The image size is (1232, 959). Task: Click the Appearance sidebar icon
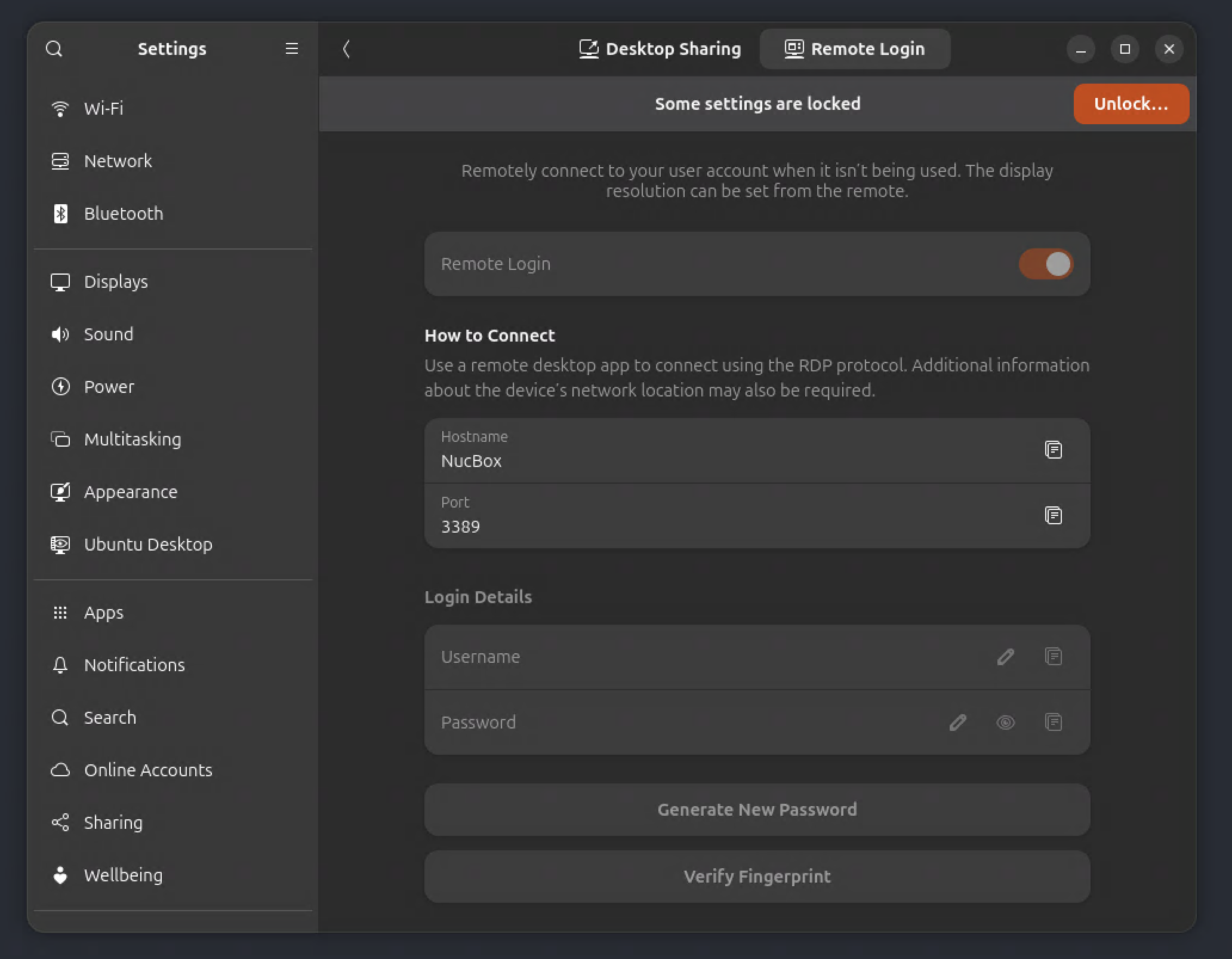[x=60, y=492]
